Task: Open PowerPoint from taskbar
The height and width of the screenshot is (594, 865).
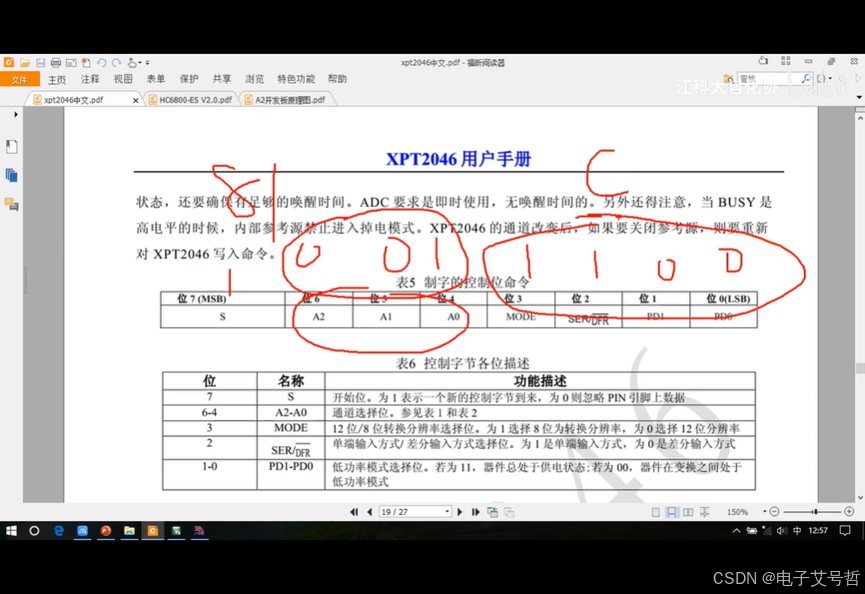Action: (x=105, y=531)
